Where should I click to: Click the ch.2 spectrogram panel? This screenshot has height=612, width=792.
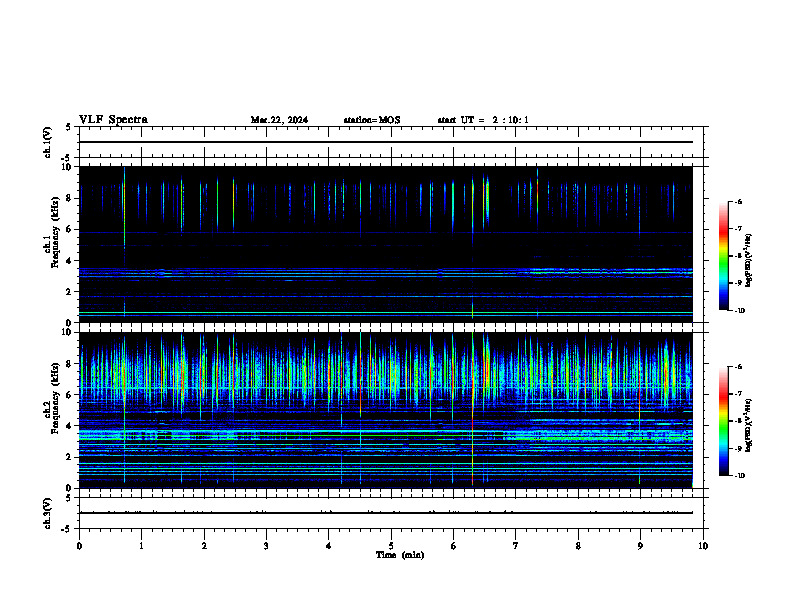pyautogui.click(x=386, y=410)
